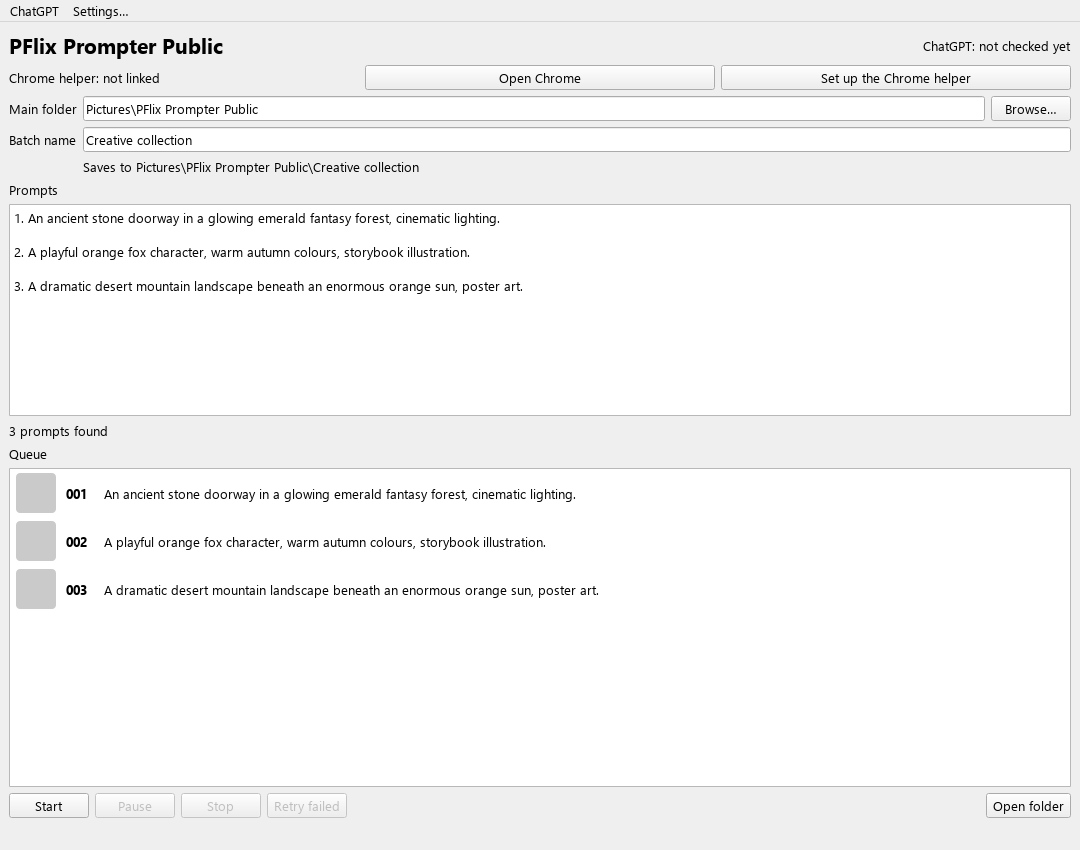This screenshot has height=850, width=1080.
Task: Click the queue number 002 label
Action: click(x=76, y=543)
